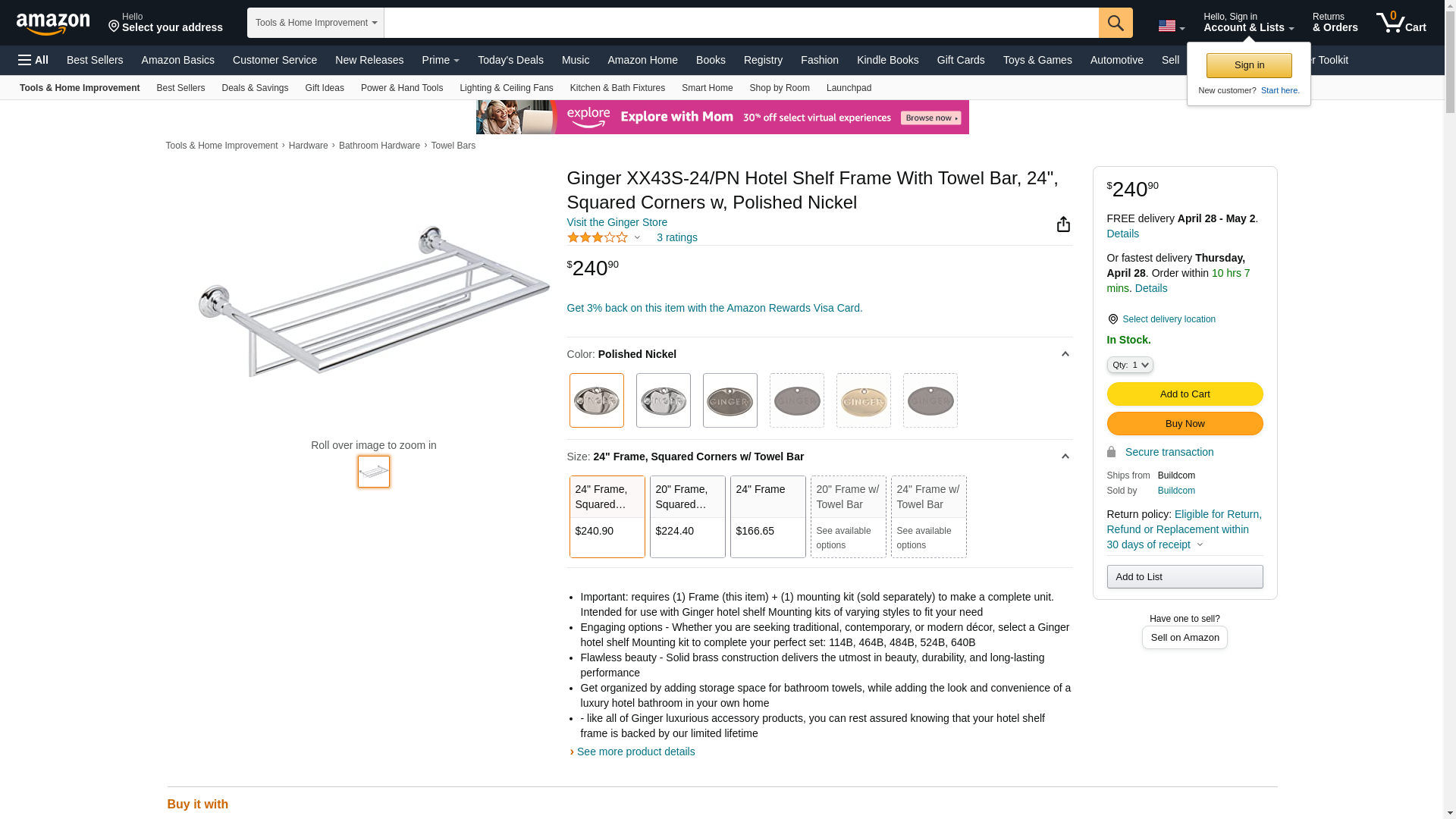The width and height of the screenshot is (1456, 819).
Task: Open Power & Hand Tools submenu item
Action: click(x=402, y=88)
